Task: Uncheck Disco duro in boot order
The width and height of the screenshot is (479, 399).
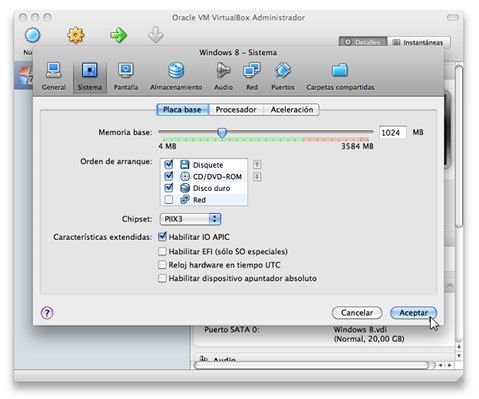Action: tap(169, 188)
